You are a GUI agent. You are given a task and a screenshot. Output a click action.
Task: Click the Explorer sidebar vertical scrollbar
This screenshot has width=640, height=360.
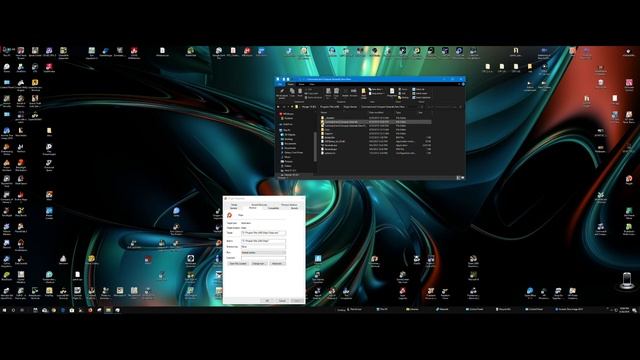click(315, 147)
